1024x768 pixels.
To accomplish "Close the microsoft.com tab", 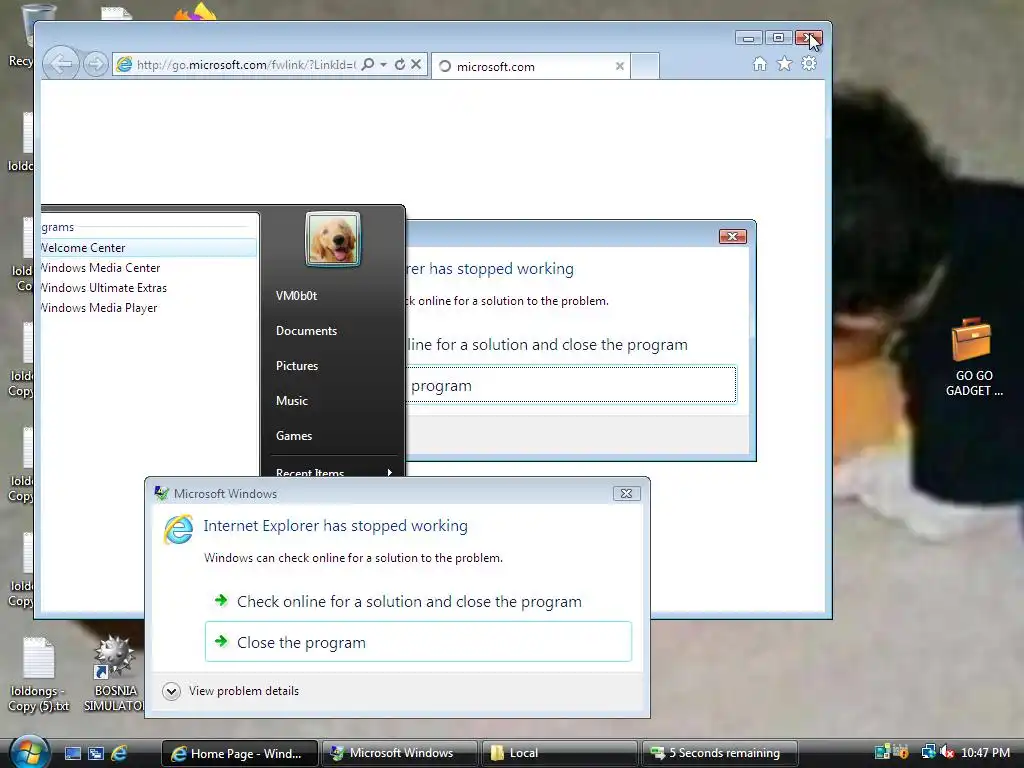I will point(619,66).
